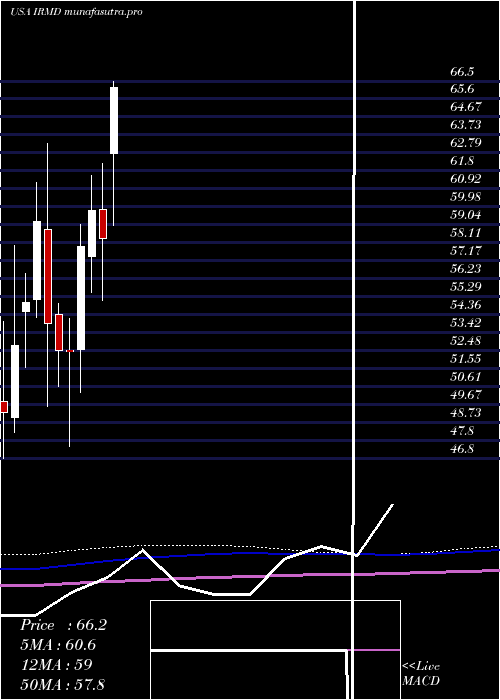
Task: Click the 59.04 price axis label
Action: [x=466, y=215]
